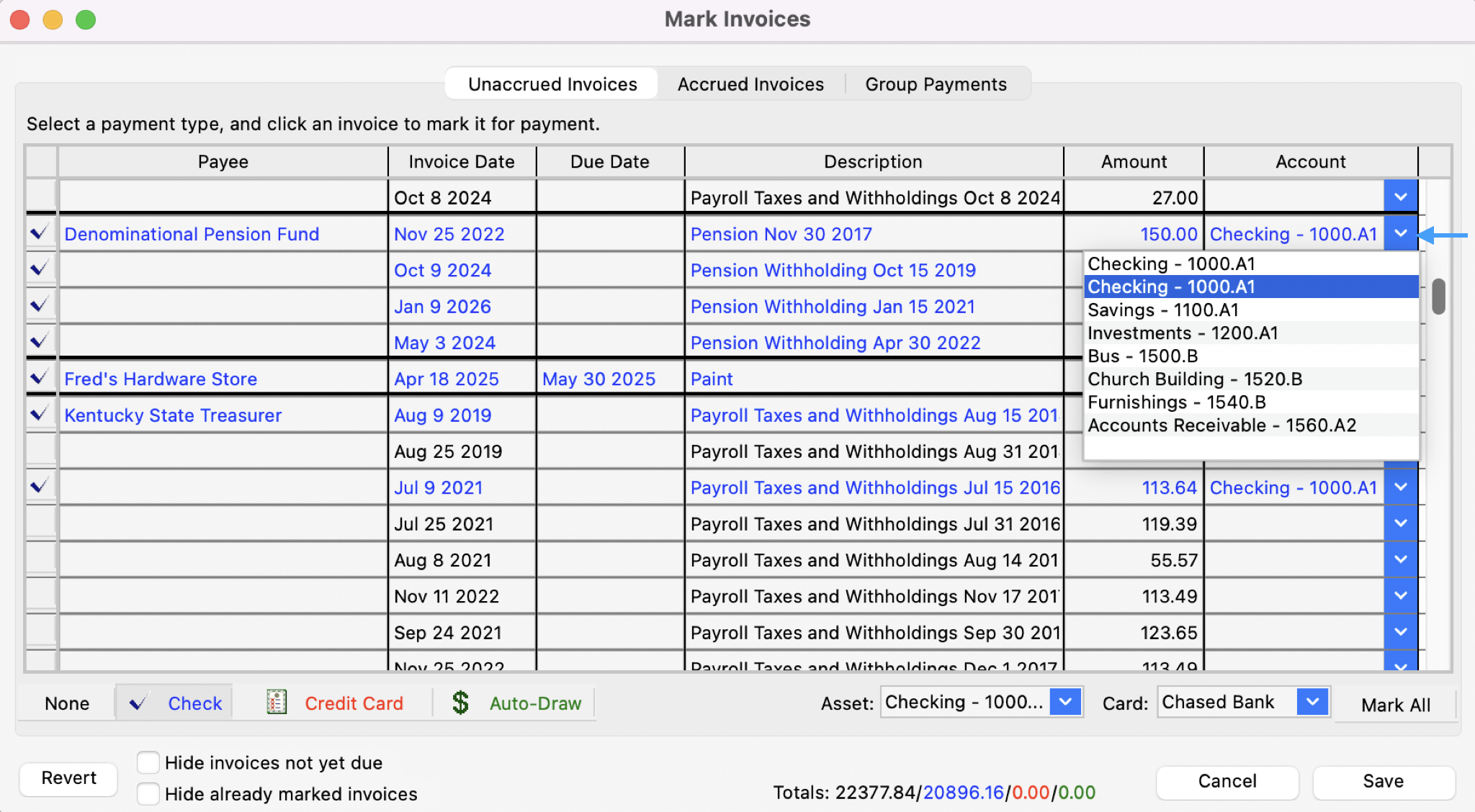Click the Mark All button
This screenshot has height=812, width=1475.
click(1395, 705)
